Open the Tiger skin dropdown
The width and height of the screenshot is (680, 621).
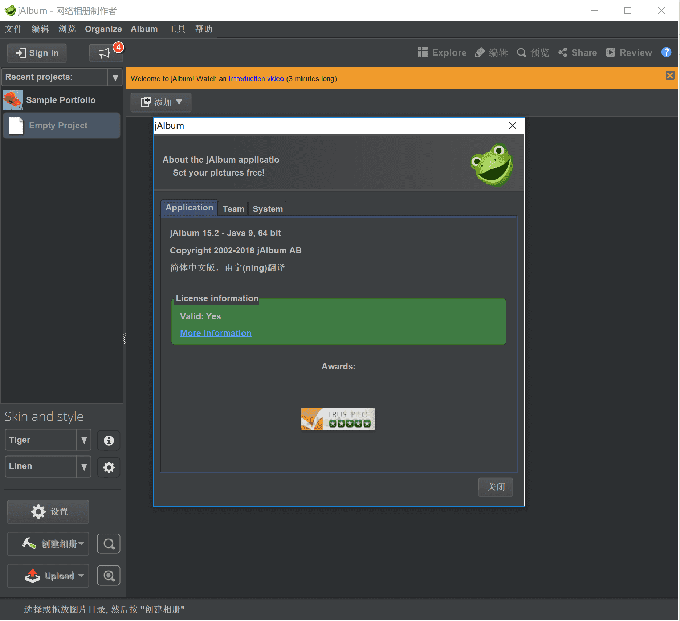pyautogui.click(x=84, y=440)
